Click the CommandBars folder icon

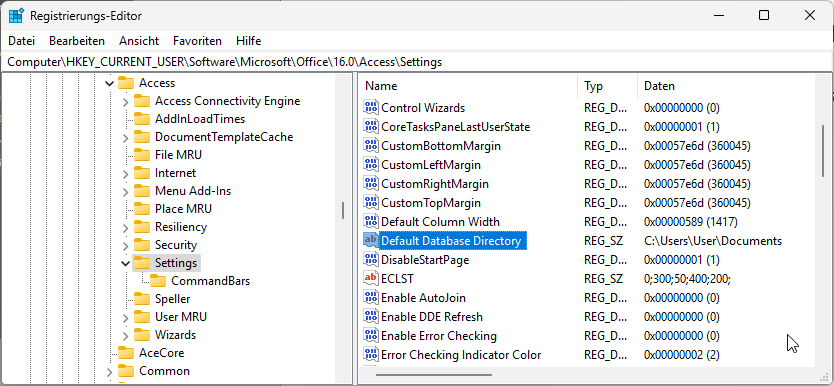point(158,281)
